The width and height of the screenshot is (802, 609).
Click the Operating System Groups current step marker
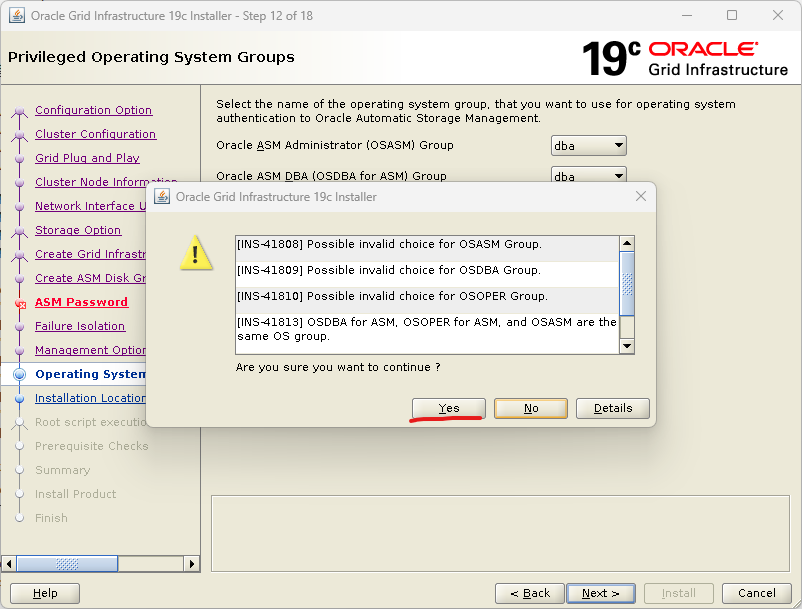tap(19, 374)
